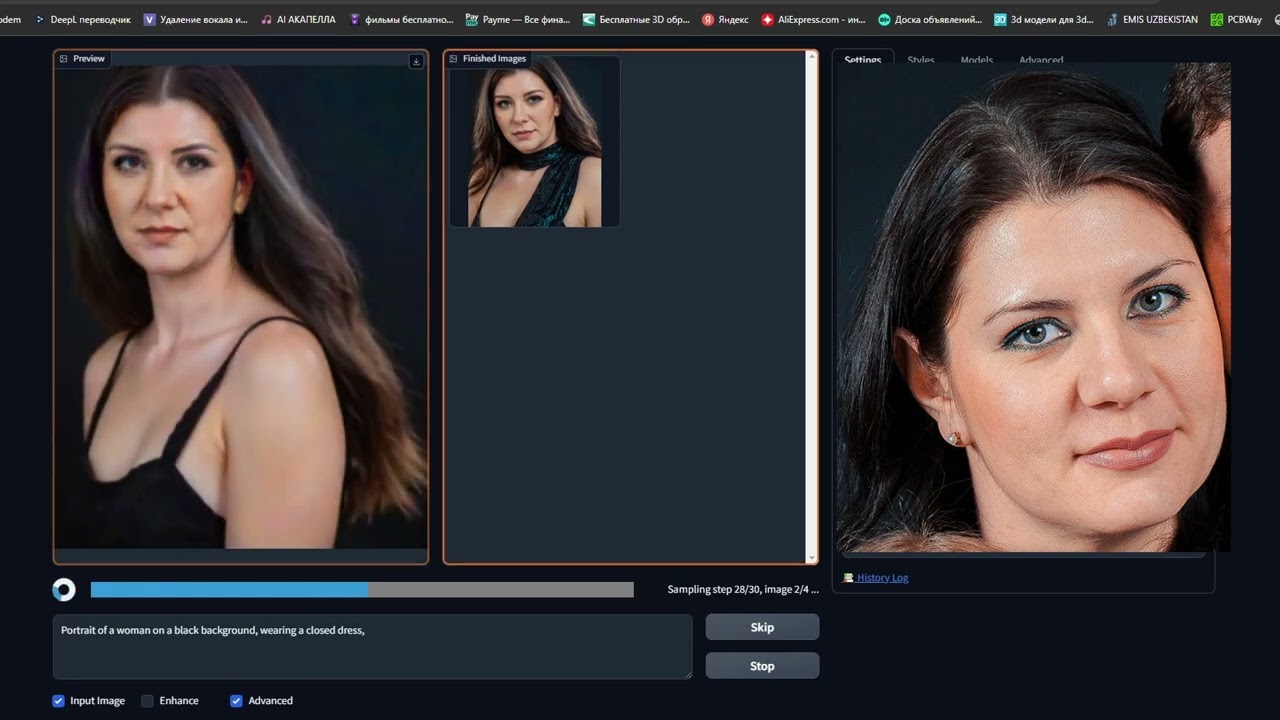Uncheck the Advanced checkbox
This screenshot has width=1280, height=720.
pos(236,701)
